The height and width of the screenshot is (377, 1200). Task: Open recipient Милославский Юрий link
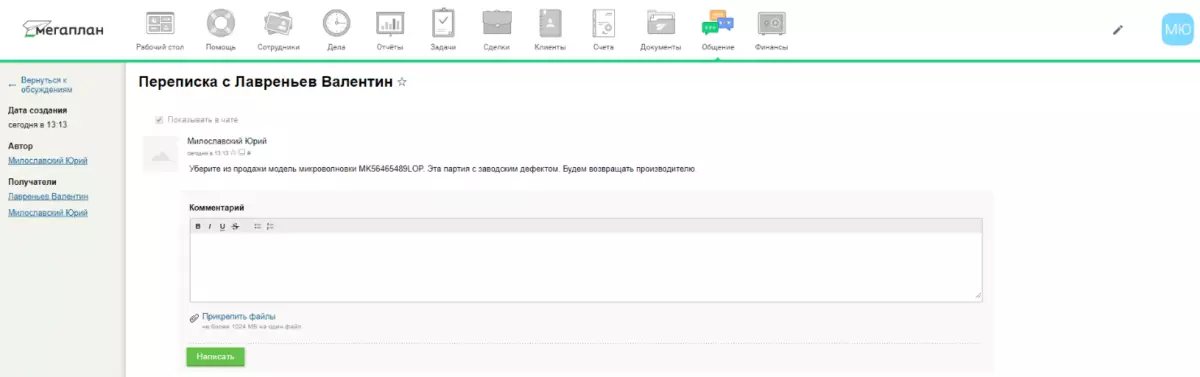tap(47, 212)
